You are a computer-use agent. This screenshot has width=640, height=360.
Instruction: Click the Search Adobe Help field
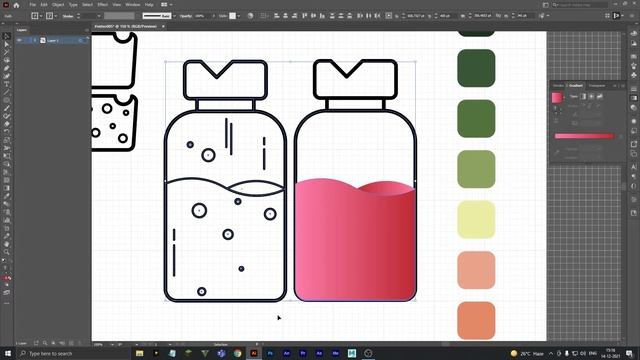pyautogui.click(x=580, y=5)
